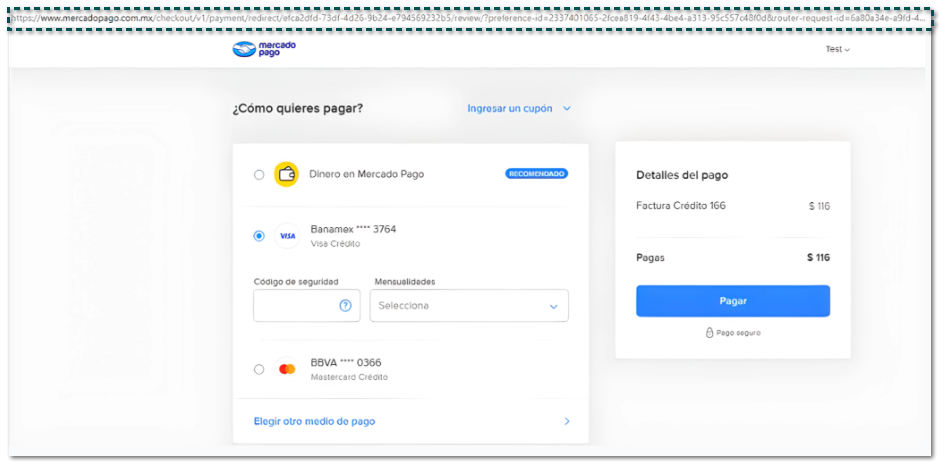
Task: Click the blue Pagar button
Action: 733,301
